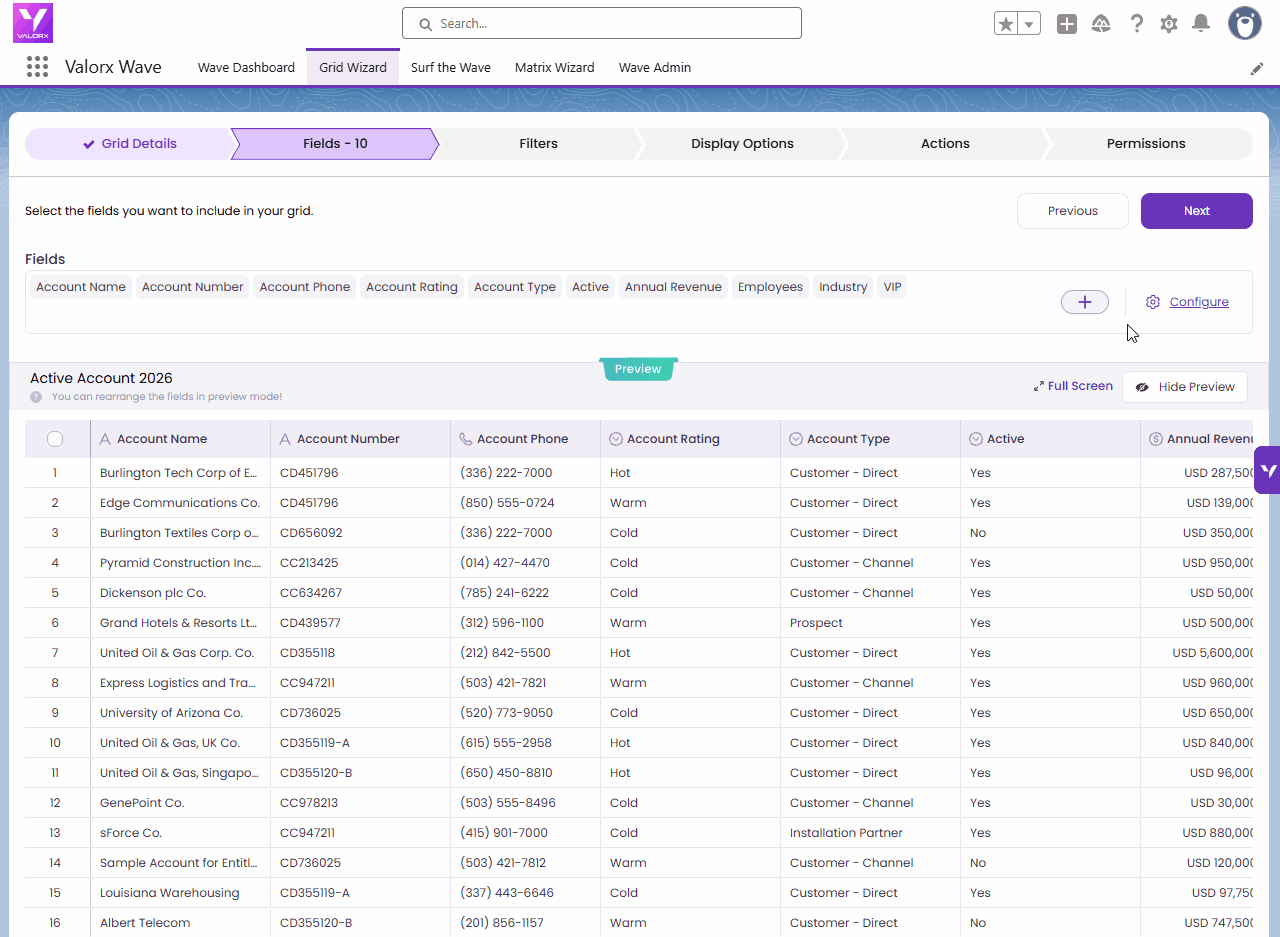Click the Help question mark icon

point(1136,24)
